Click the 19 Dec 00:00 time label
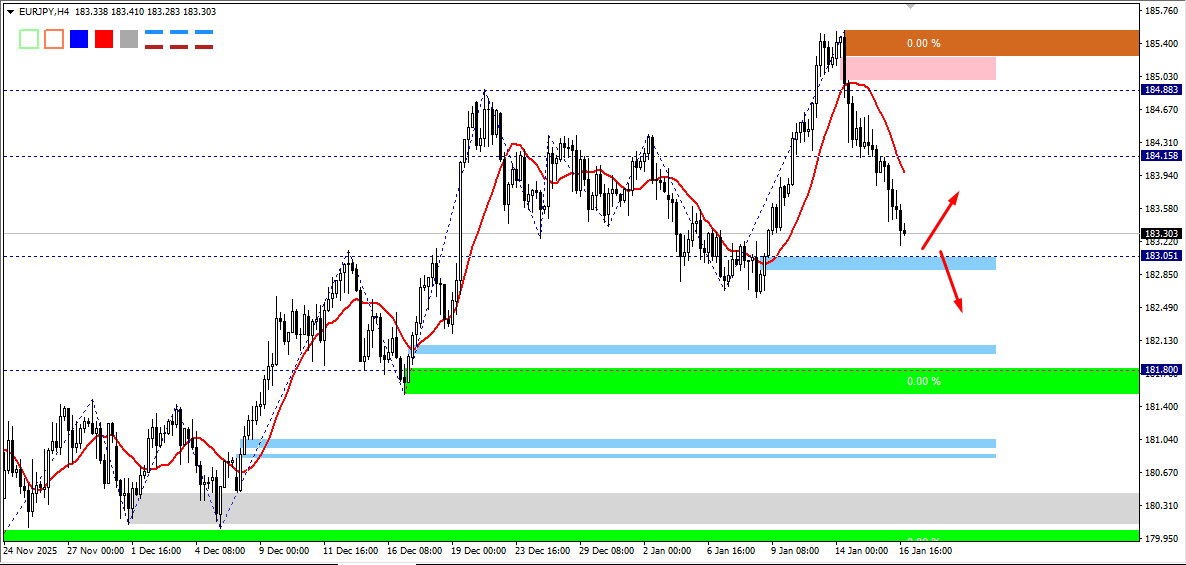The image size is (1186, 565). 479,551
